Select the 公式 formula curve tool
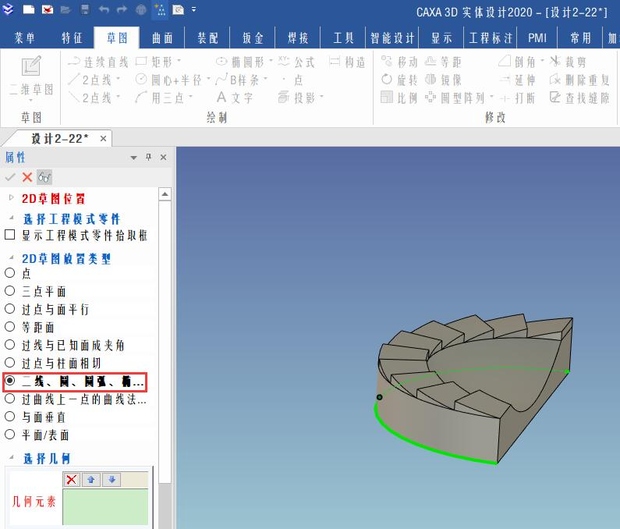This screenshot has width=620, height=529. coord(297,62)
